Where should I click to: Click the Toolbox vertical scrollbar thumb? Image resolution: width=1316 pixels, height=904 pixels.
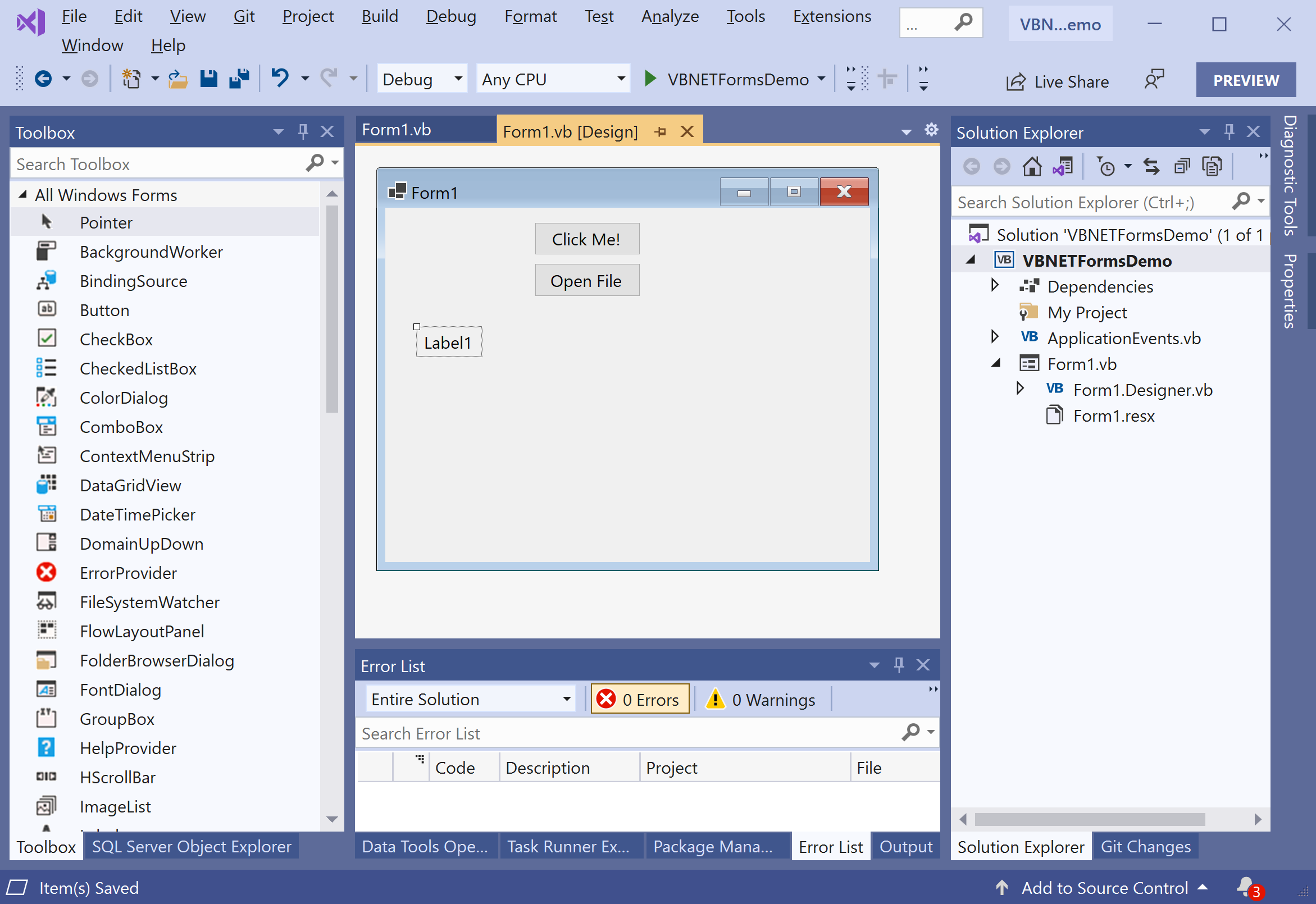tap(333, 309)
